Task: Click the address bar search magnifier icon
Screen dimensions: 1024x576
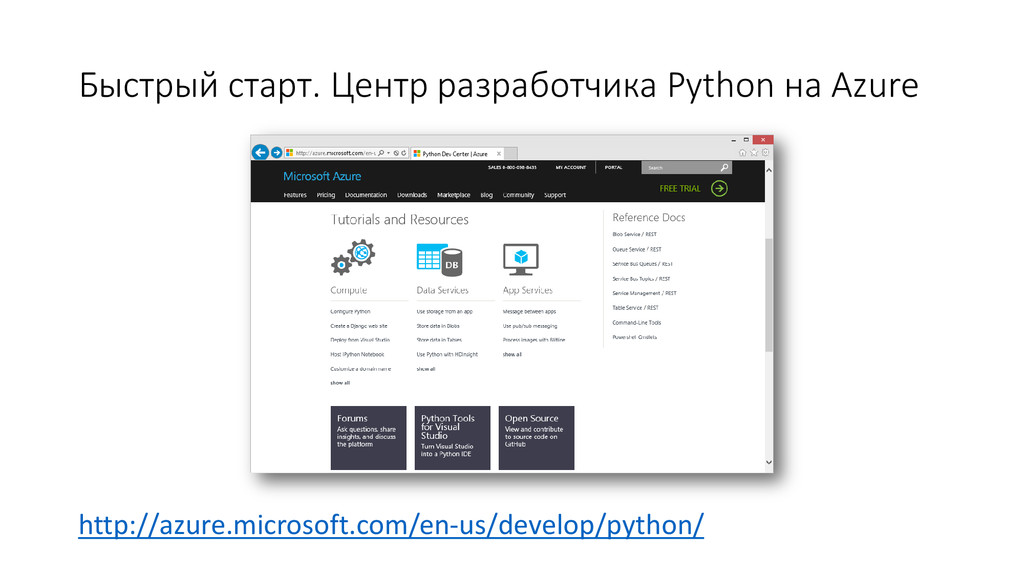Action: [381, 153]
